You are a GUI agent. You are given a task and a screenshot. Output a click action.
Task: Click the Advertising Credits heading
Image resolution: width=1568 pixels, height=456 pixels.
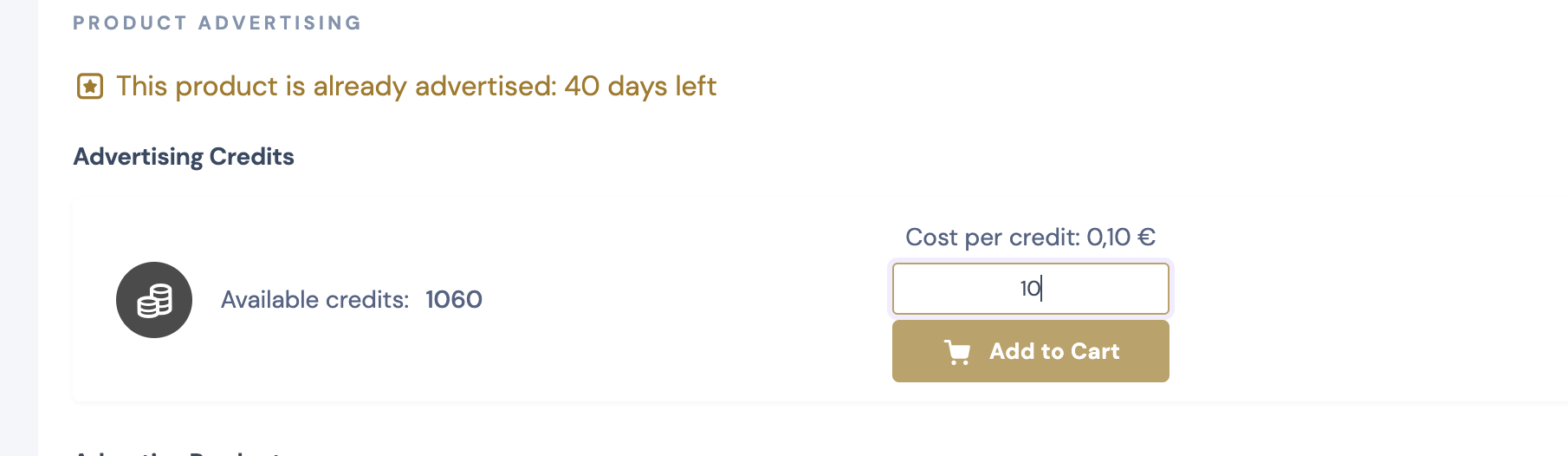(x=184, y=157)
